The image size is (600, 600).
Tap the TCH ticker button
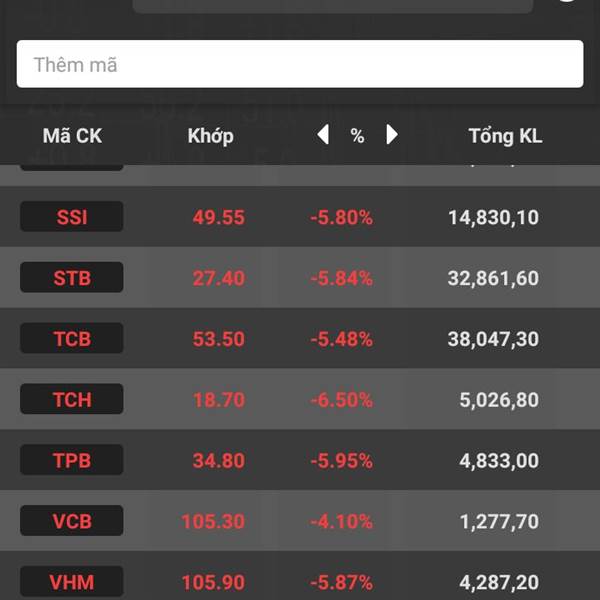[x=72, y=400]
